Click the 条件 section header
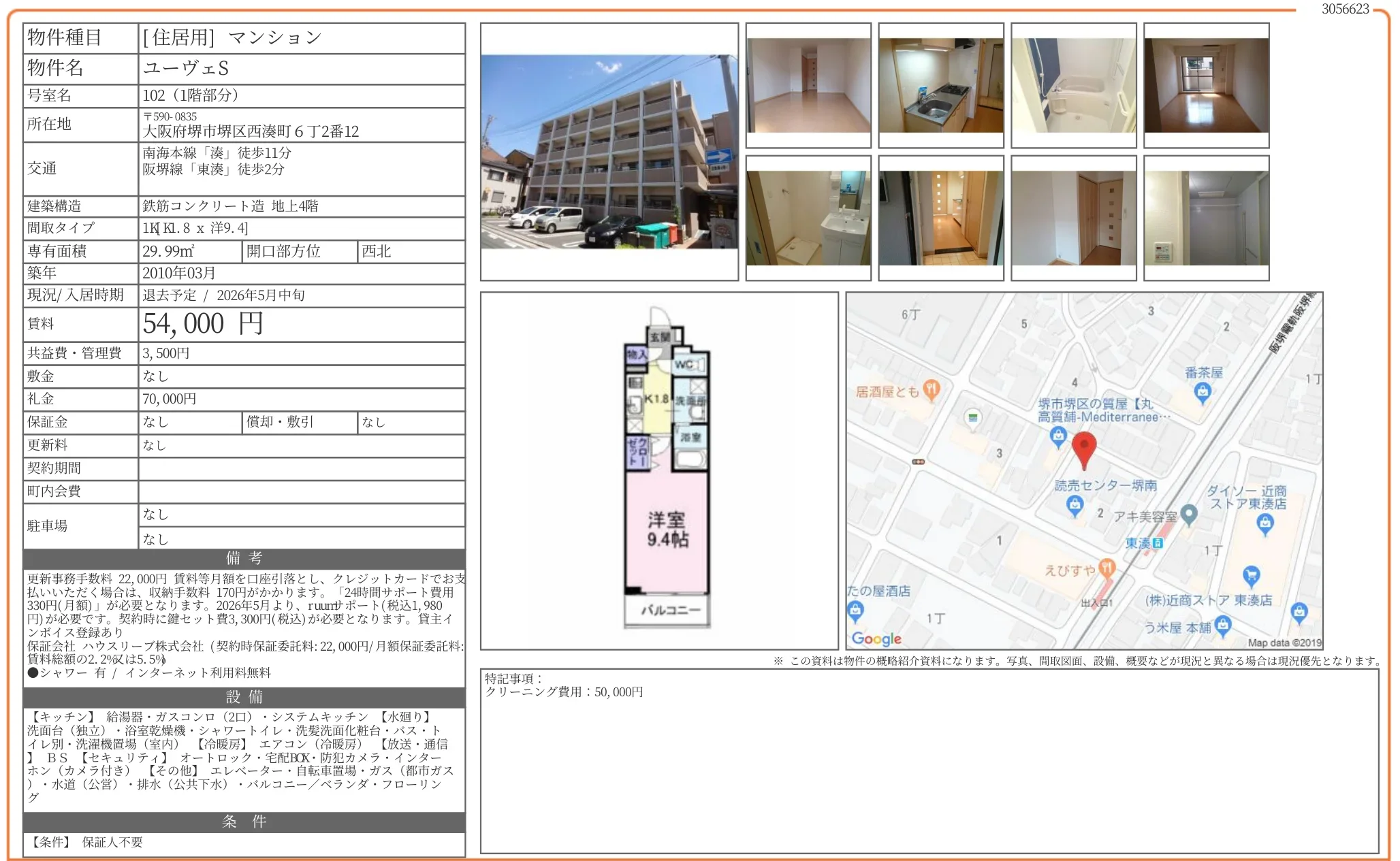The width and height of the screenshot is (1400, 861). (x=244, y=822)
